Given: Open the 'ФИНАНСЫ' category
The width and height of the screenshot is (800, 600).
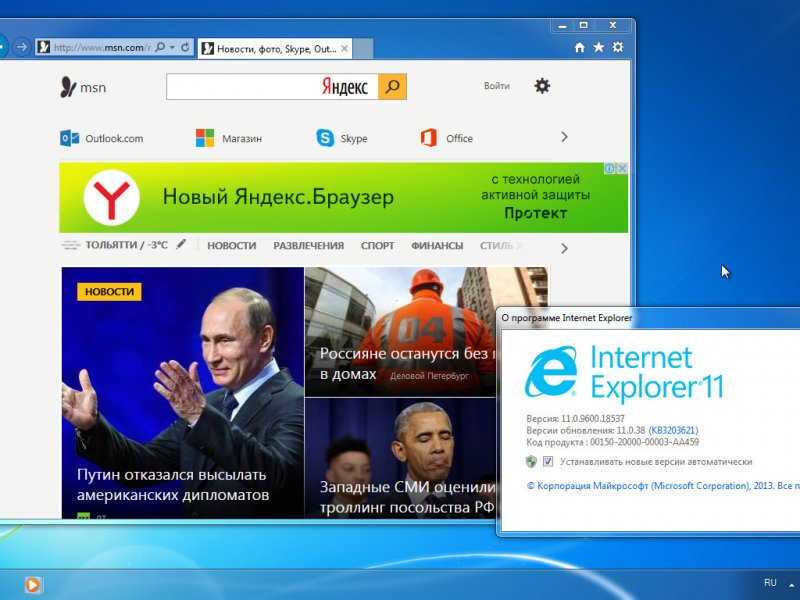Looking at the screenshot, I should click(437, 245).
